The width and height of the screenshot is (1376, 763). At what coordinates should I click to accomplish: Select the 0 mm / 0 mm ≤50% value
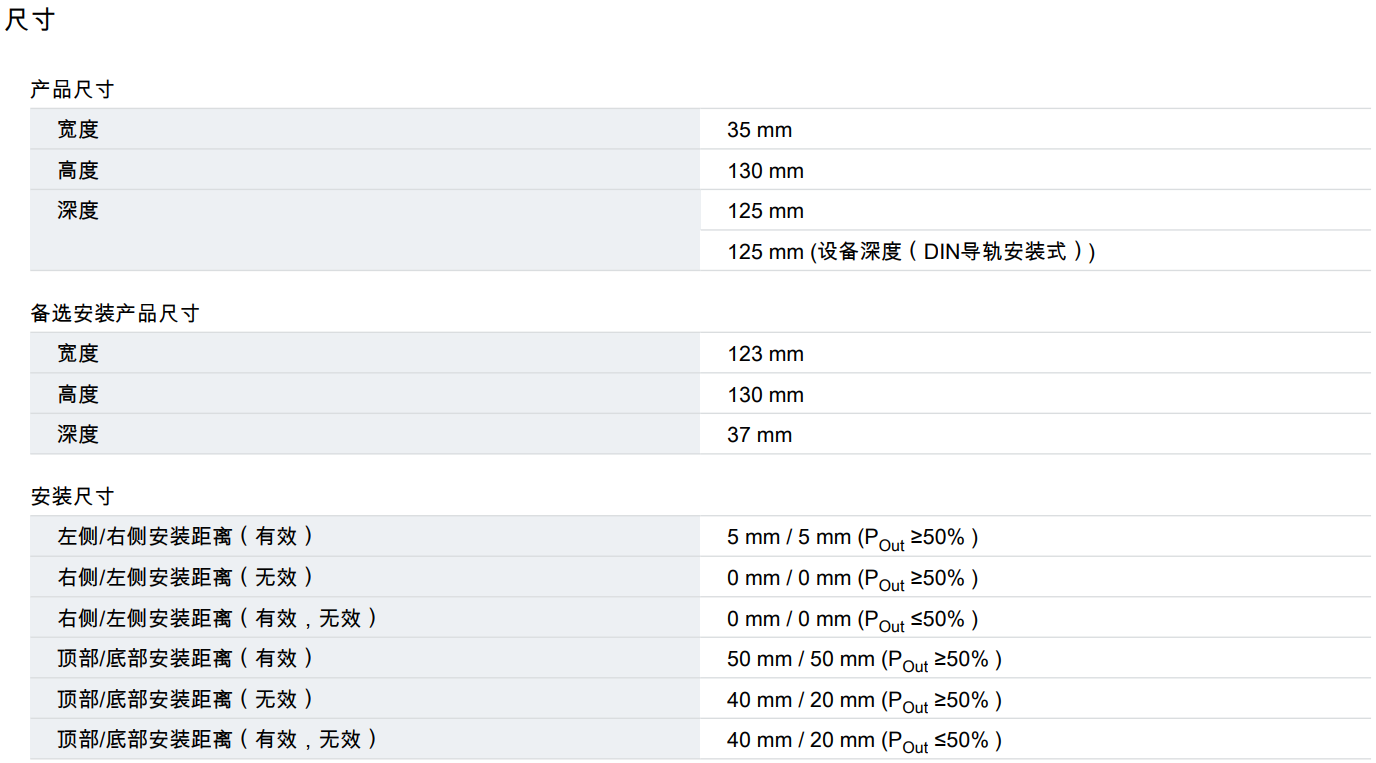pos(852,620)
